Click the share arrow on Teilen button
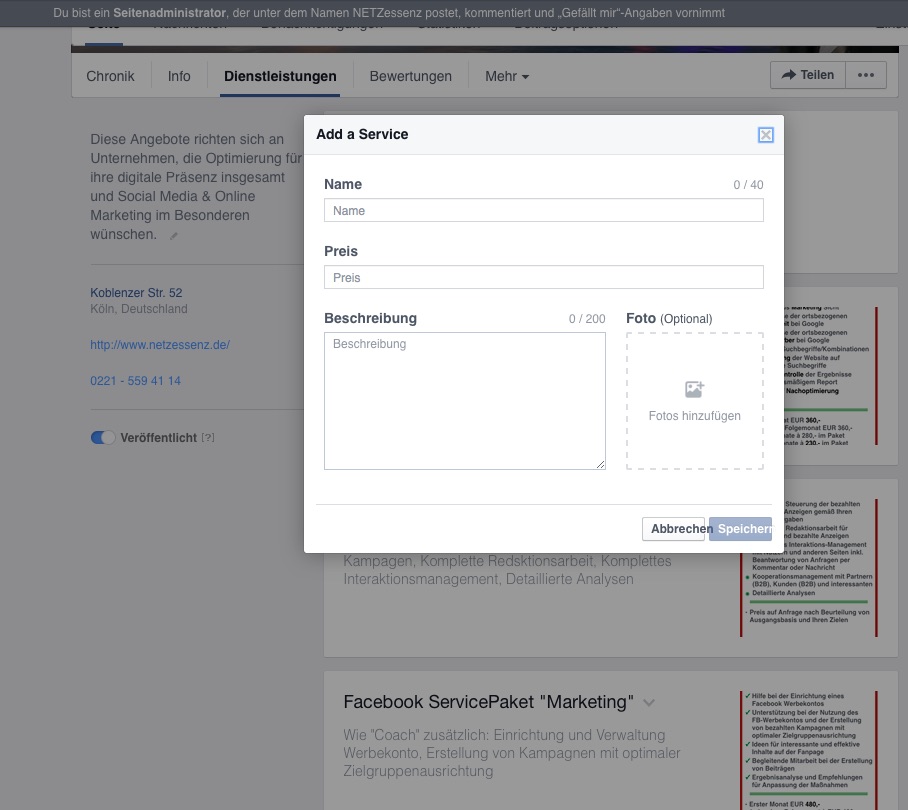Viewport: 908px width, 810px height. coord(788,75)
